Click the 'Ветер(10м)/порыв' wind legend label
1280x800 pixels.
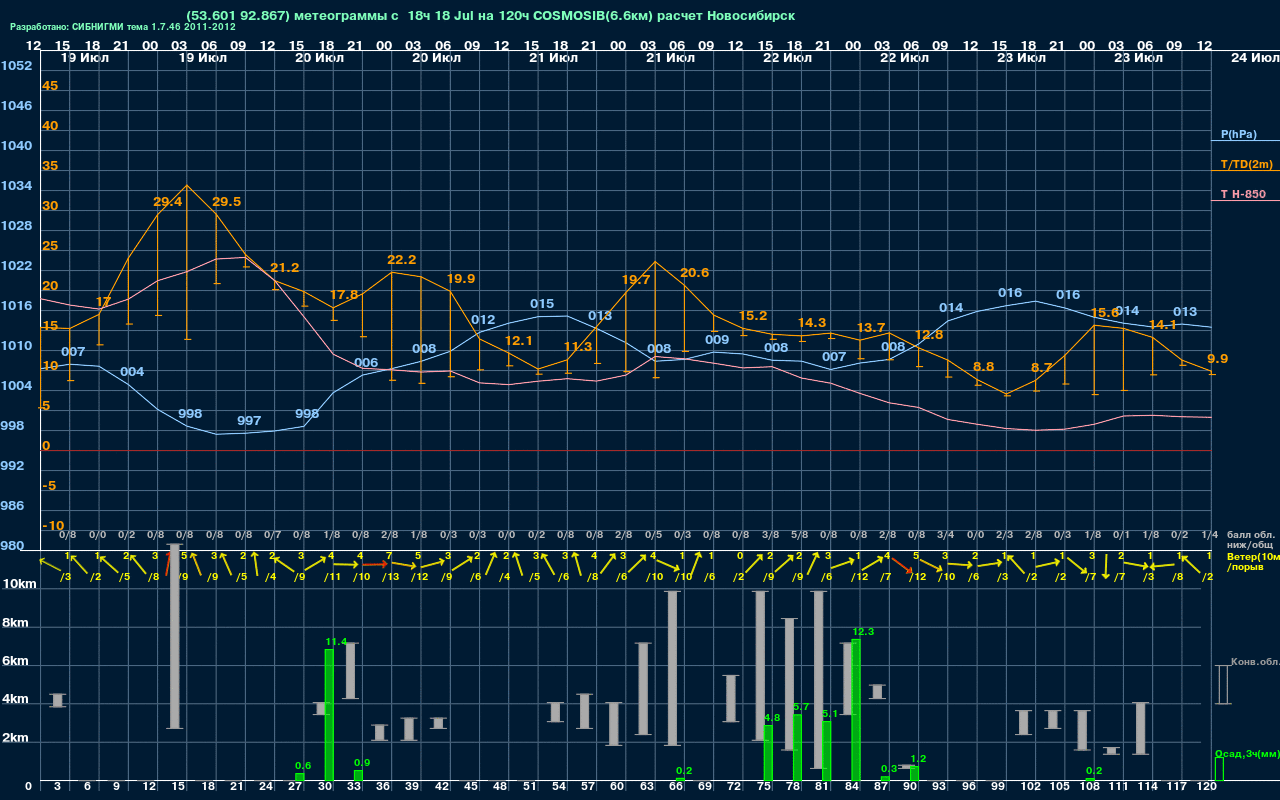pyautogui.click(x=1251, y=561)
